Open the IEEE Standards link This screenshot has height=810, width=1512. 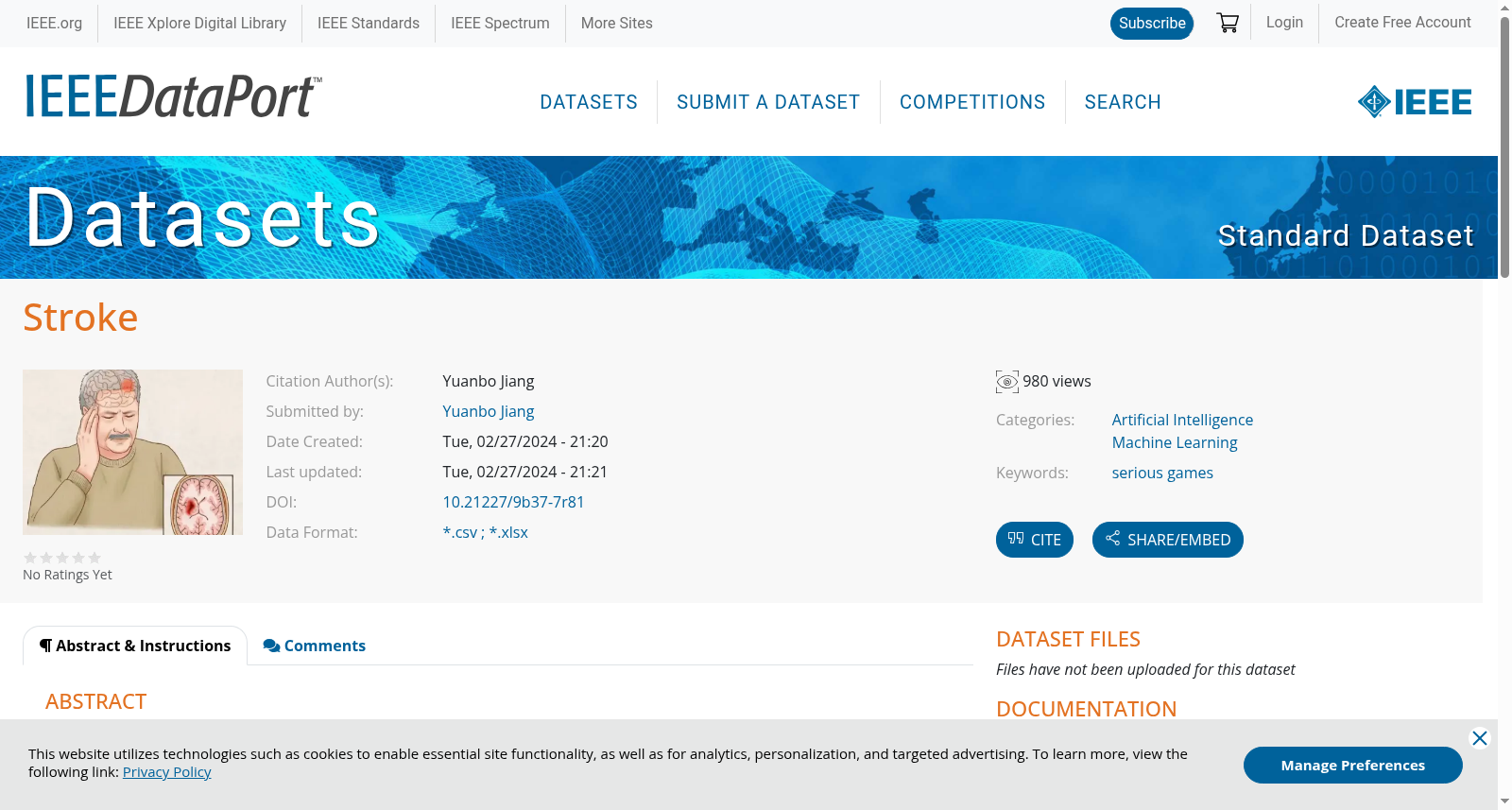(x=369, y=24)
